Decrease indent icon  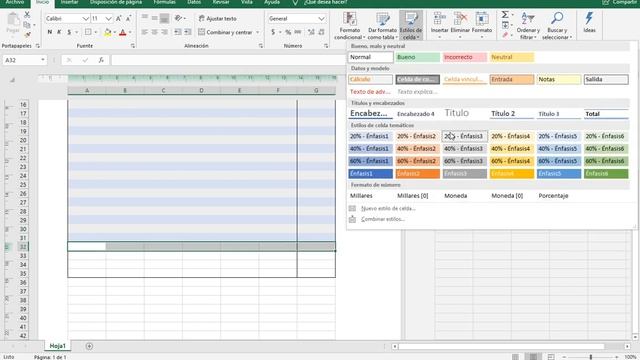[x=178, y=32]
